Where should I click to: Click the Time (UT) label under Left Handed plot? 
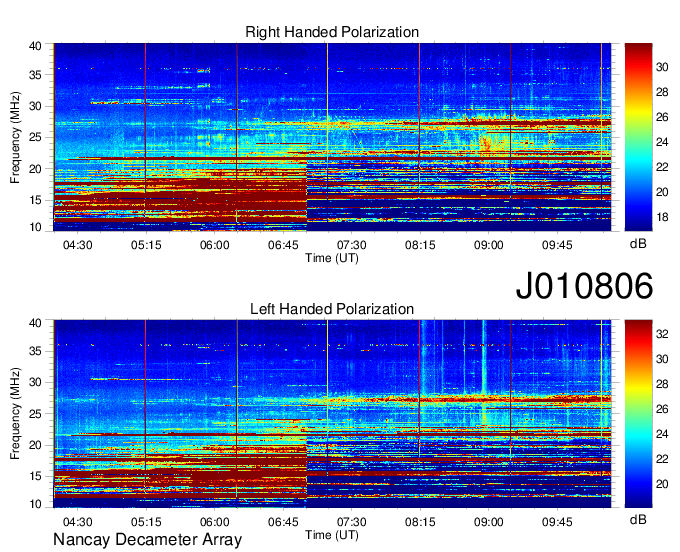pos(332,535)
